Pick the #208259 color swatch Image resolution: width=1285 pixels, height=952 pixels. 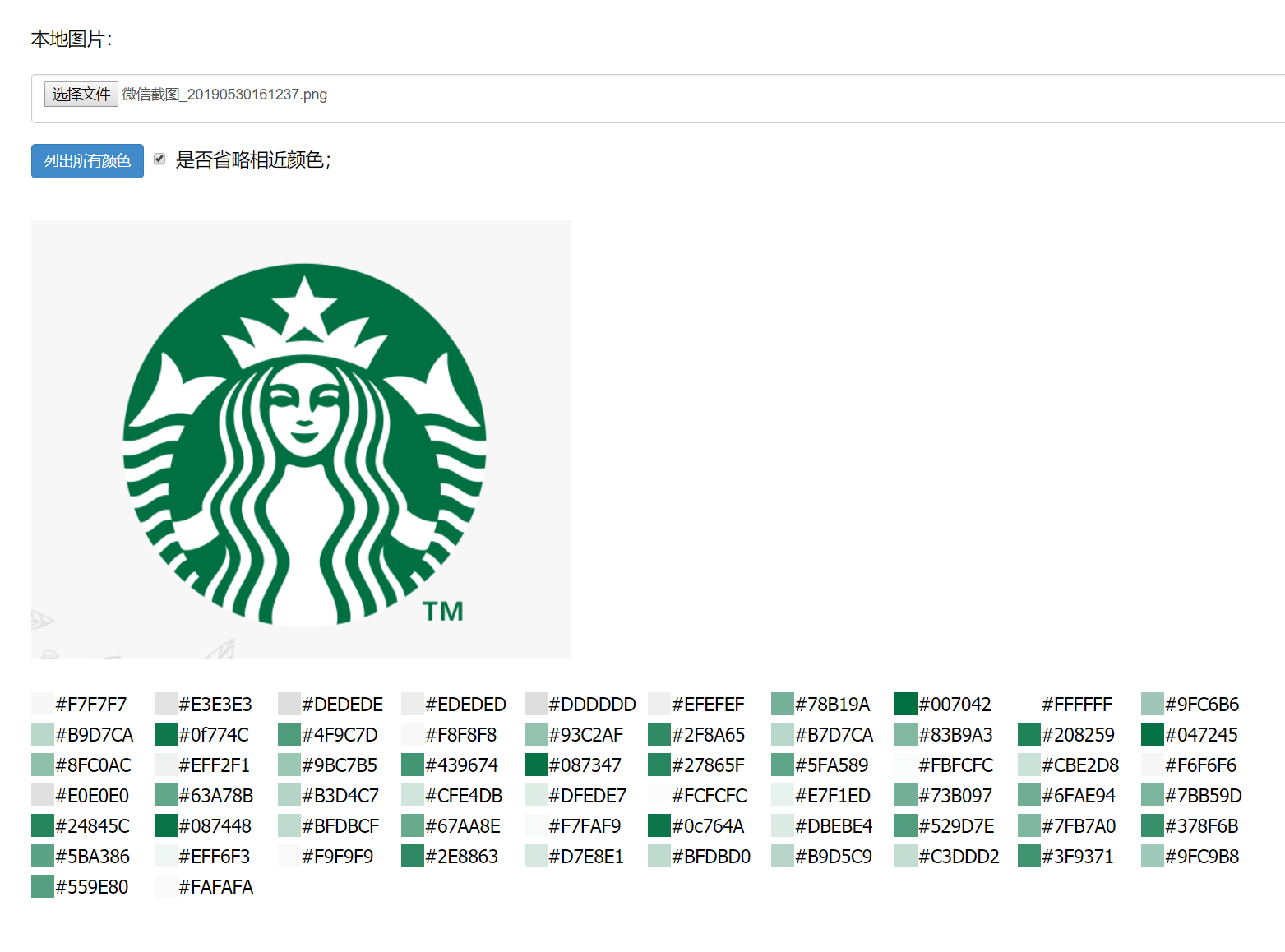tap(1029, 734)
